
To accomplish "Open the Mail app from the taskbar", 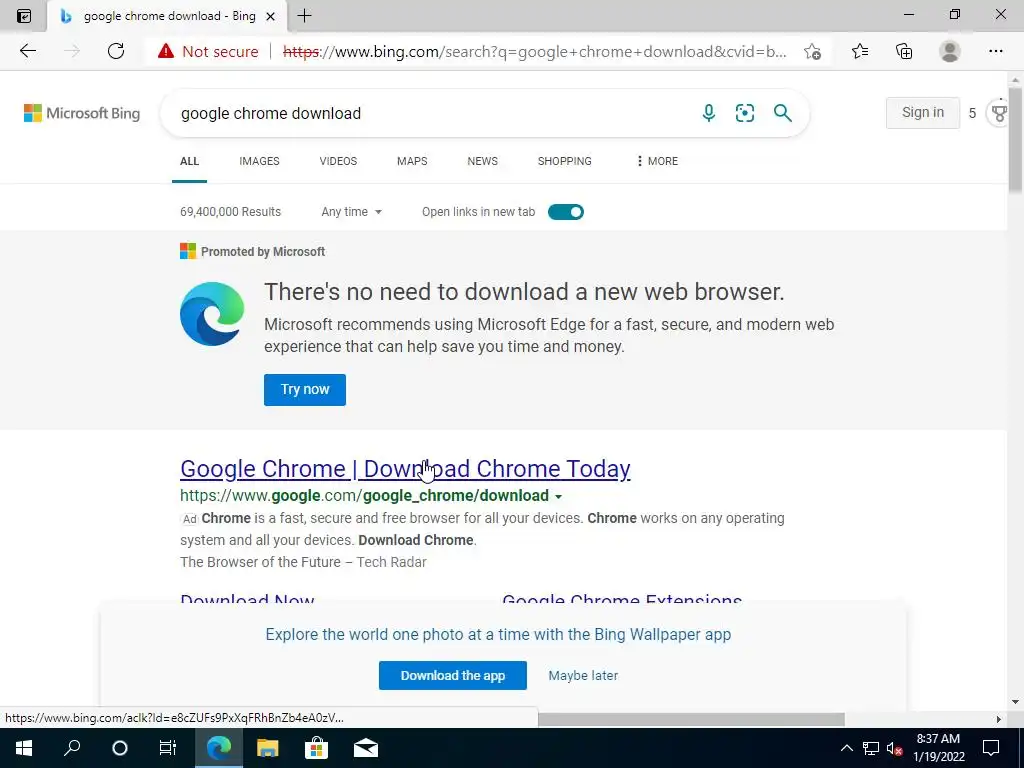I will coord(366,748).
